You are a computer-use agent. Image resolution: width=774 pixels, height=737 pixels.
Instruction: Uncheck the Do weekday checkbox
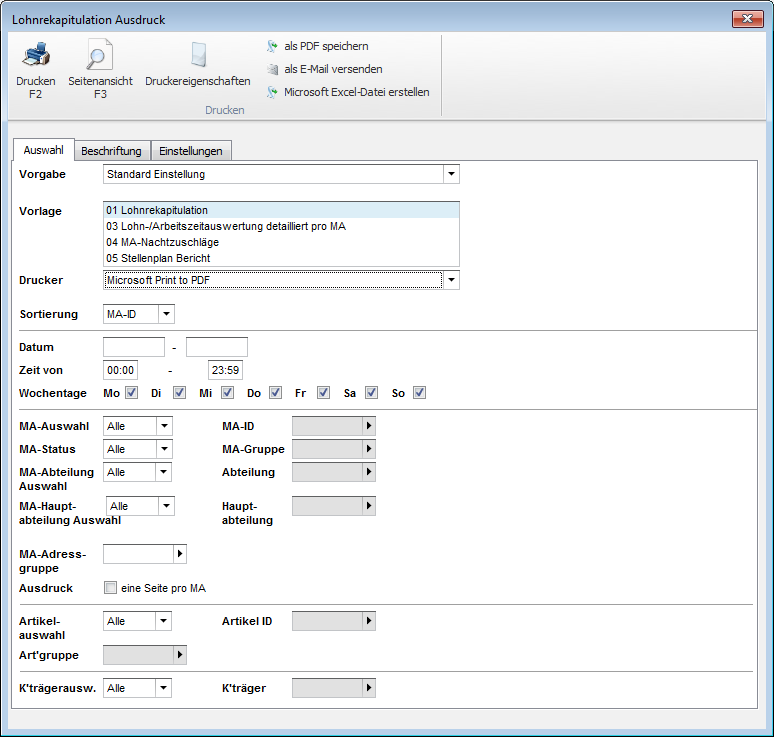275,393
